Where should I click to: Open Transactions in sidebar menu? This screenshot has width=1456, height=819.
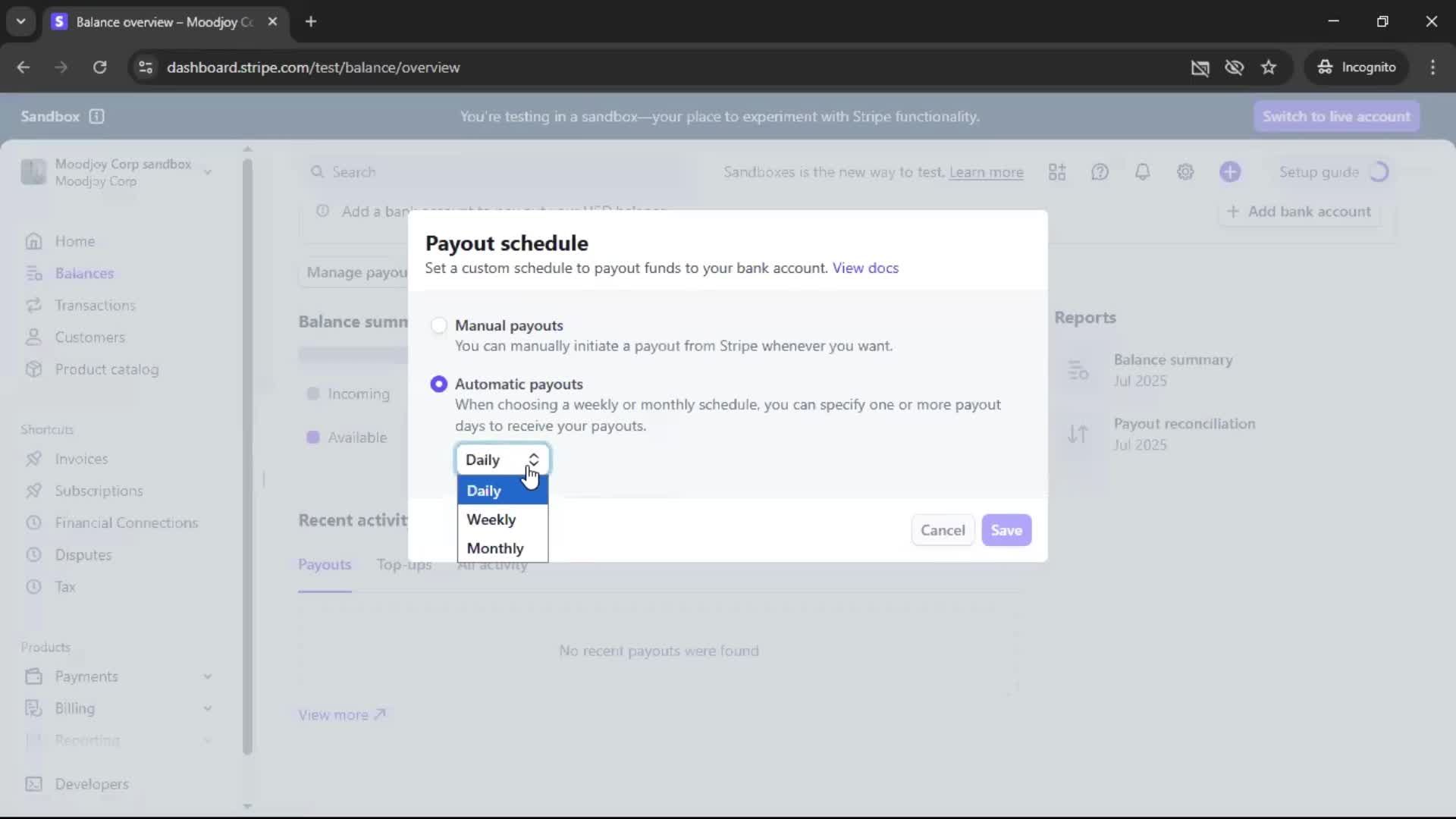tap(95, 305)
